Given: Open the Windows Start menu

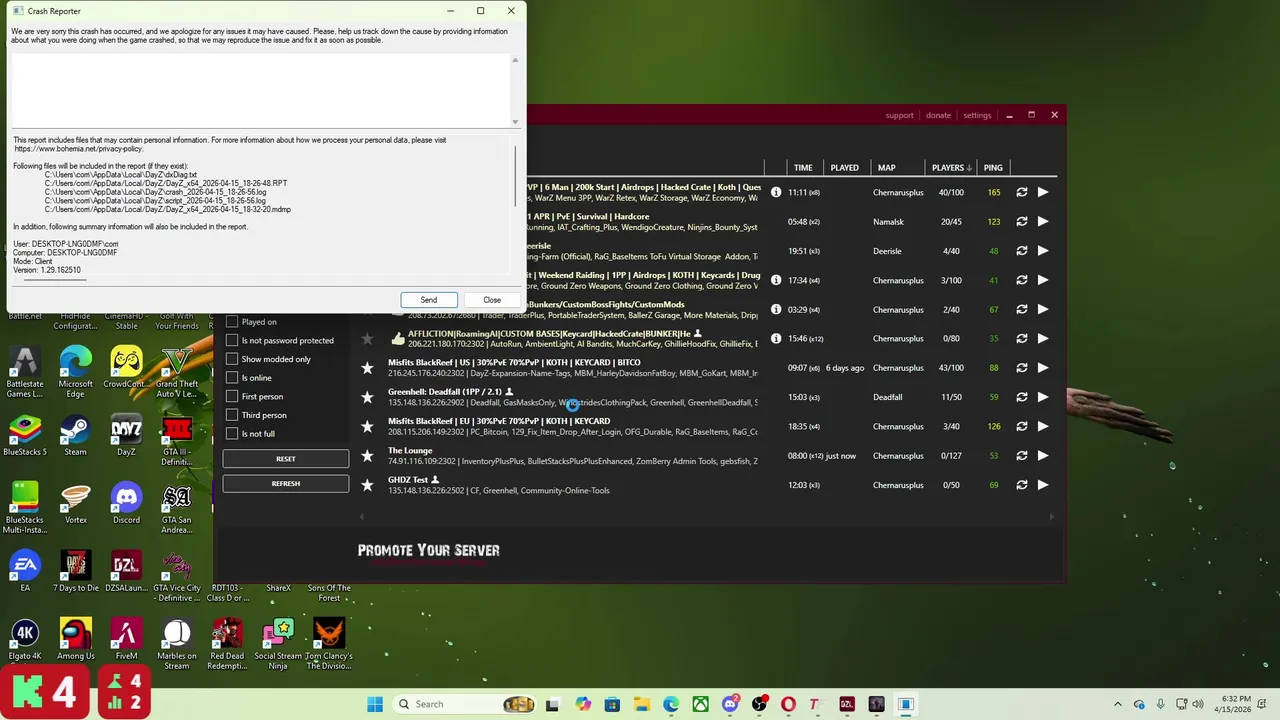Looking at the screenshot, I should pos(375,704).
